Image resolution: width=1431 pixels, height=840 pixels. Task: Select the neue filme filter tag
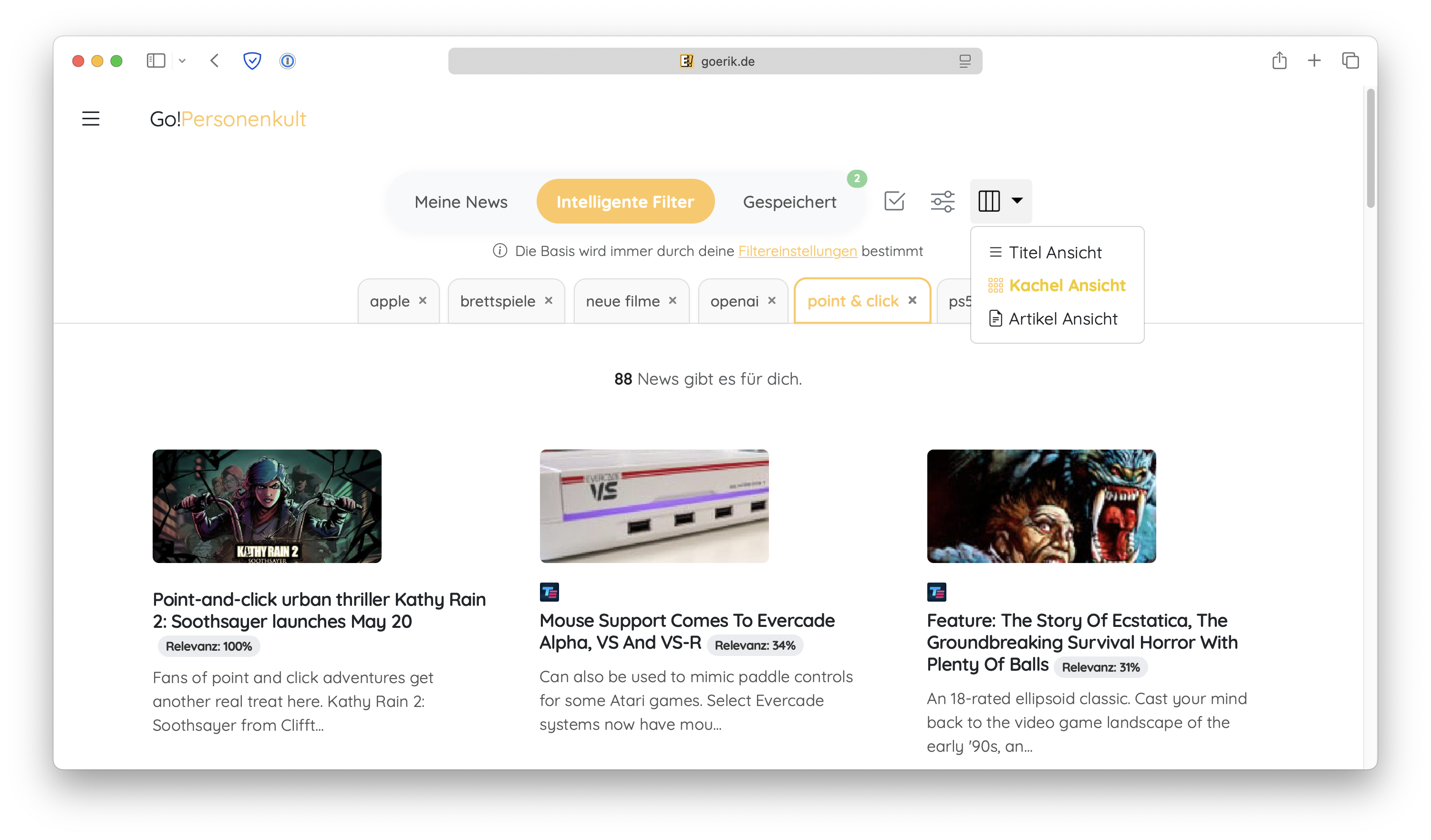(x=622, y=301)
